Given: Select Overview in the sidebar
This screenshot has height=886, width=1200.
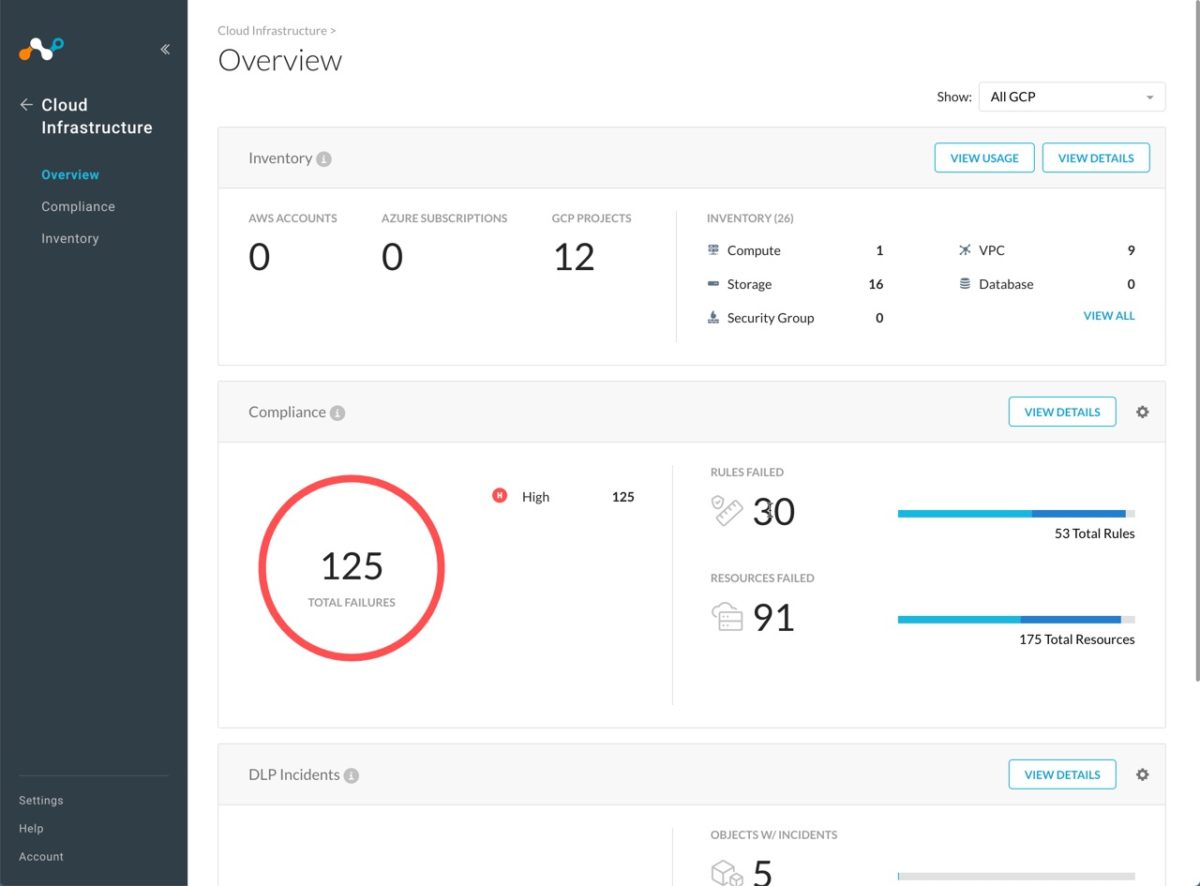Looking at the screenshot, I should click(70, 175).
